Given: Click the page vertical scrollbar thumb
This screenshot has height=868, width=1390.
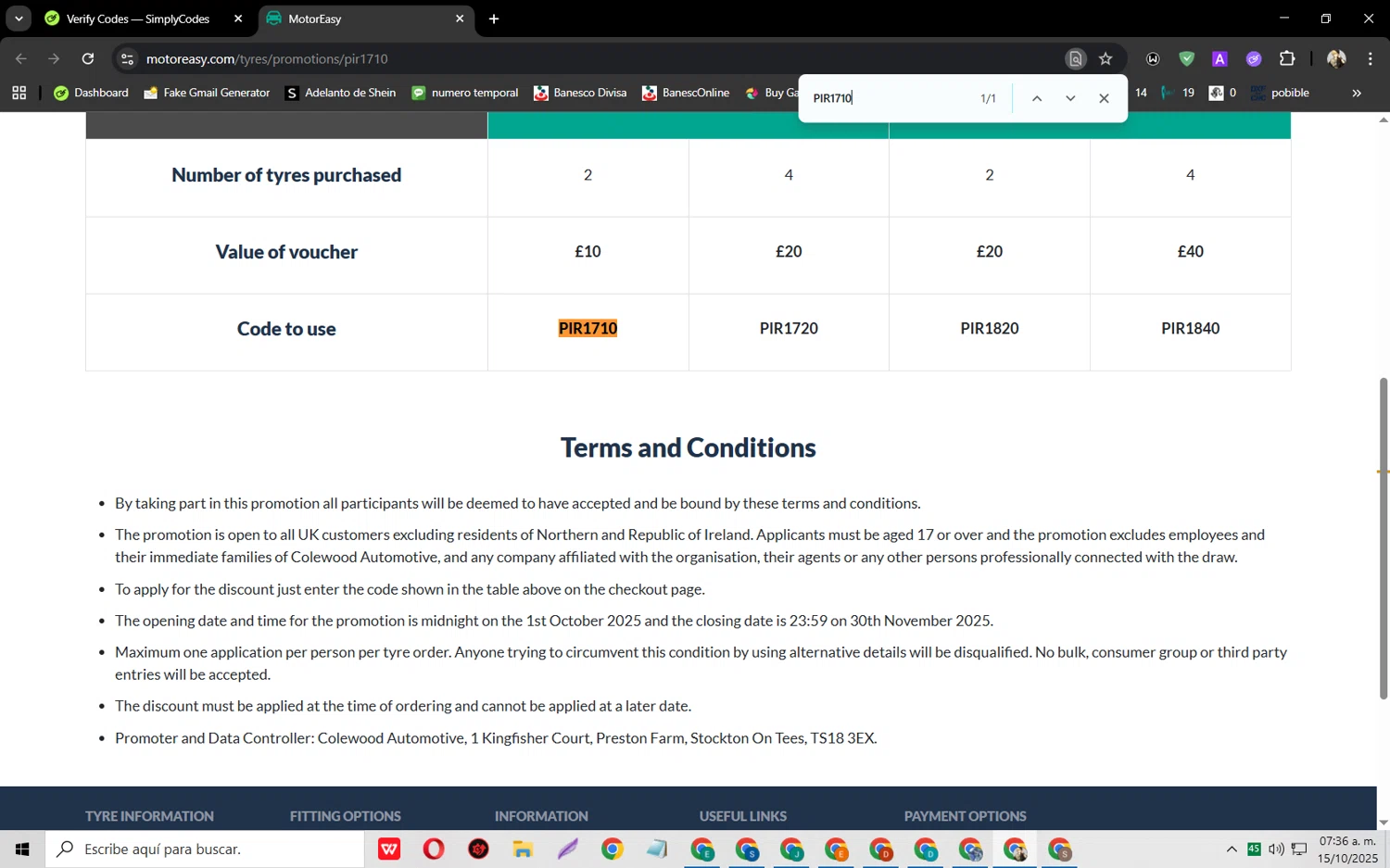Looking at the screenshot, I should tap(1384, 537).
